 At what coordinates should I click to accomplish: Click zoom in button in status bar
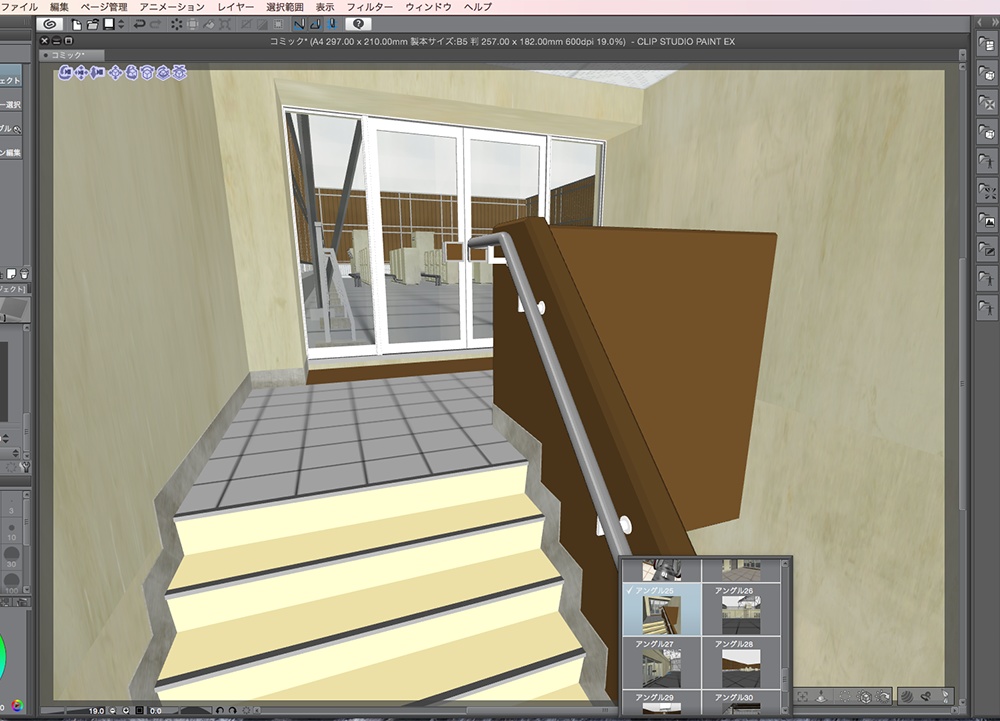(x=126, y=710)
